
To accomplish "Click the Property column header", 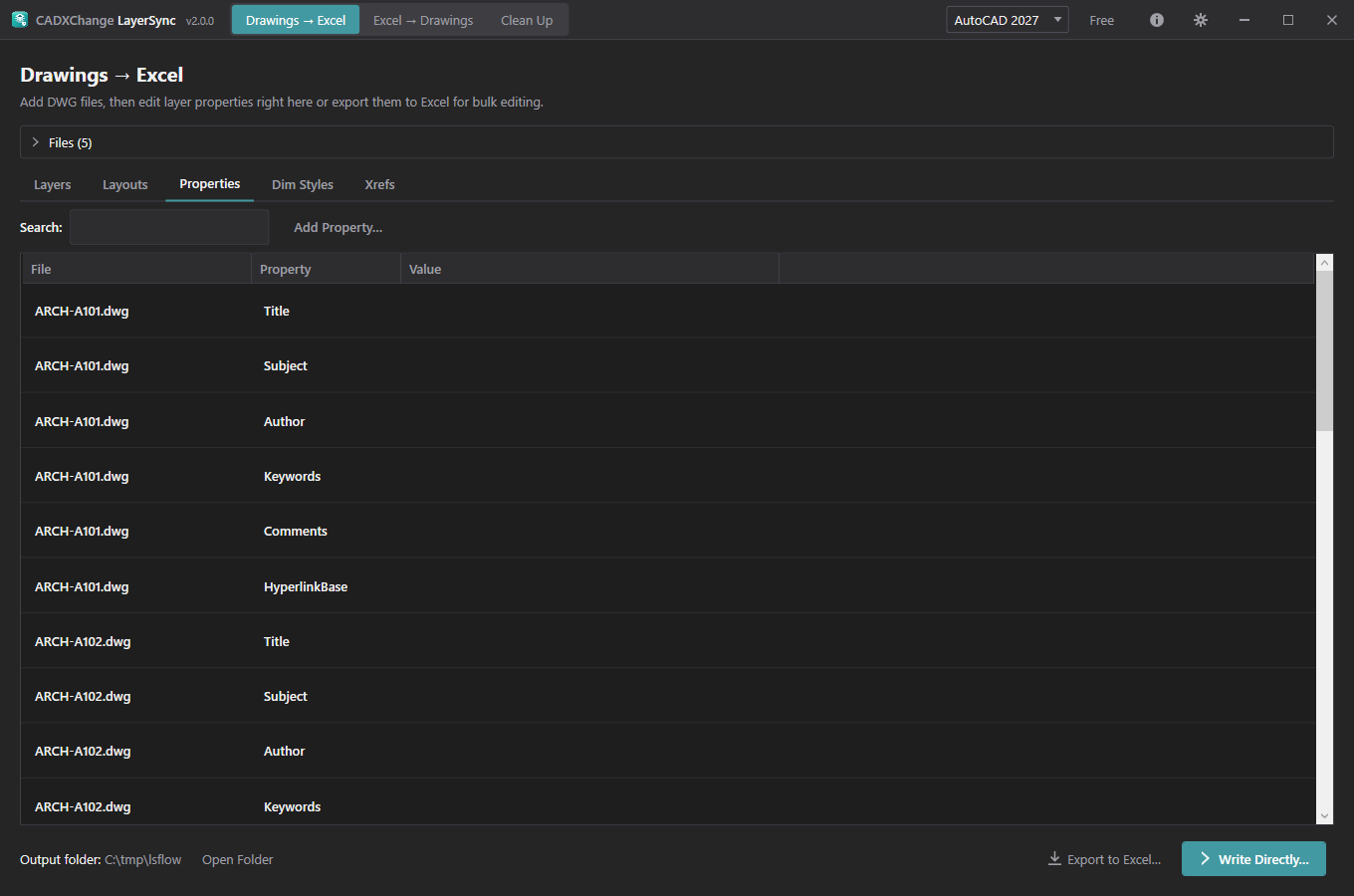I will pyautogui.click(x=326, y=269).
